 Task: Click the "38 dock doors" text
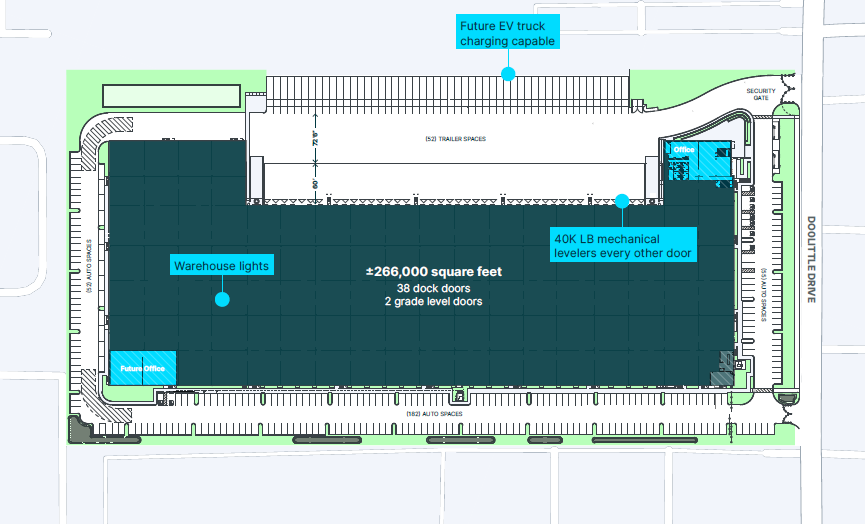click(x=433, y=288)
